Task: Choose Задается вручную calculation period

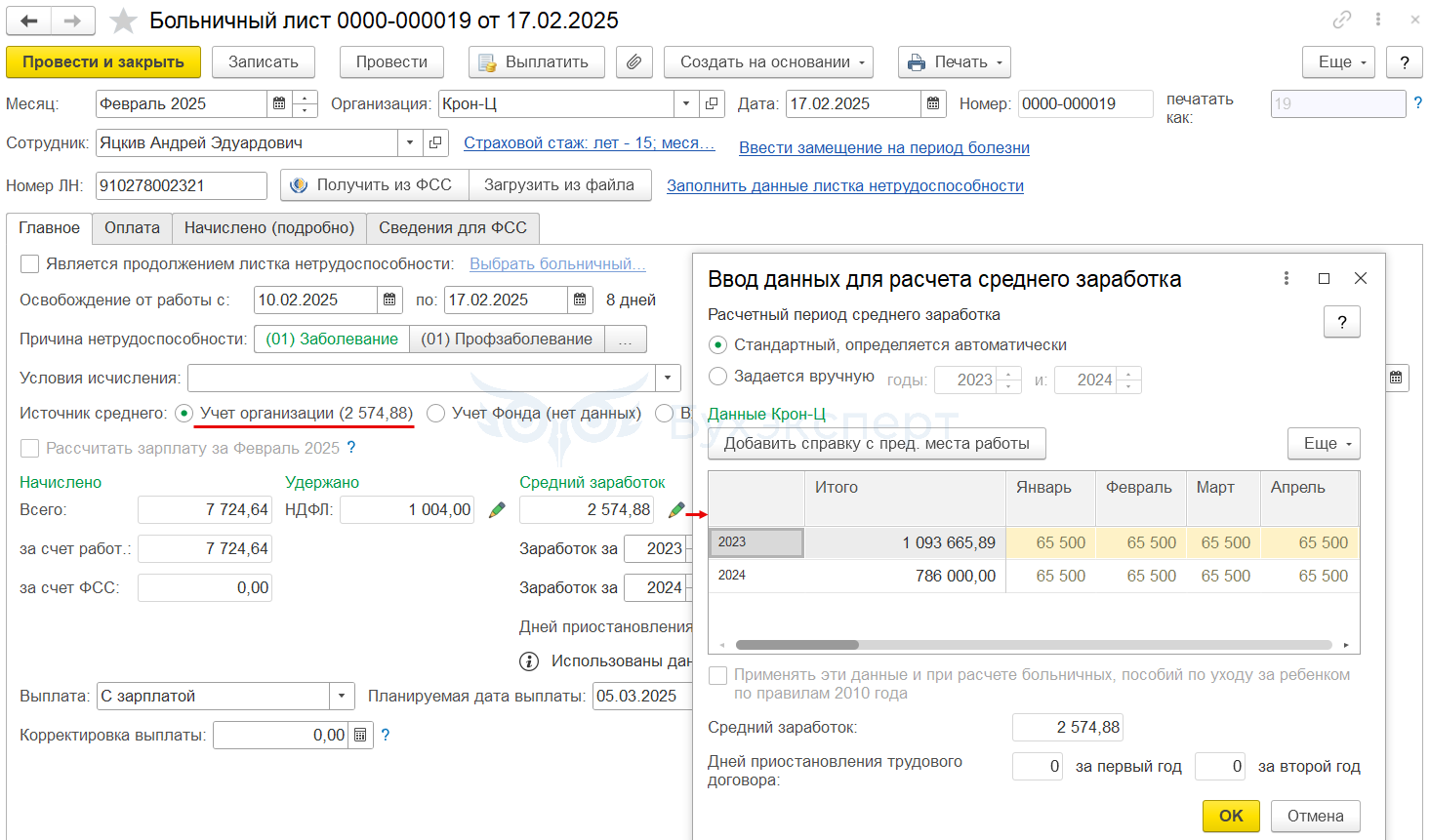Action: (x=718, y=377)
